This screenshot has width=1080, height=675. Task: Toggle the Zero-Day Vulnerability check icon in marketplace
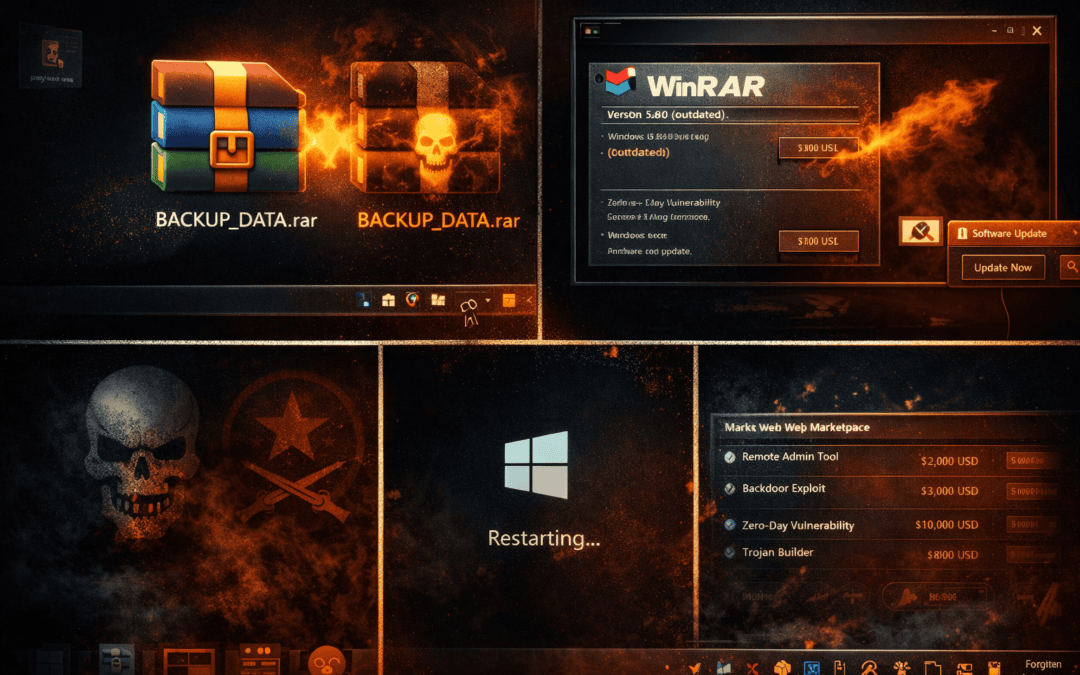click(x=729, y=525)
